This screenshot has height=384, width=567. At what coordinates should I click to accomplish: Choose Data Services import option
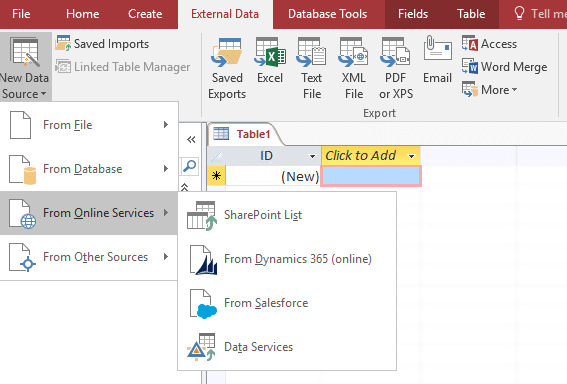point(287,347)
